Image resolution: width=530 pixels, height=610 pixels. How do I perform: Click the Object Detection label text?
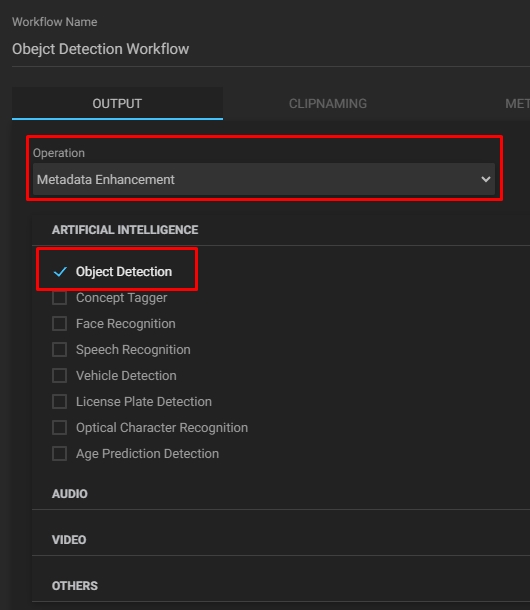[x=124, y=272]
